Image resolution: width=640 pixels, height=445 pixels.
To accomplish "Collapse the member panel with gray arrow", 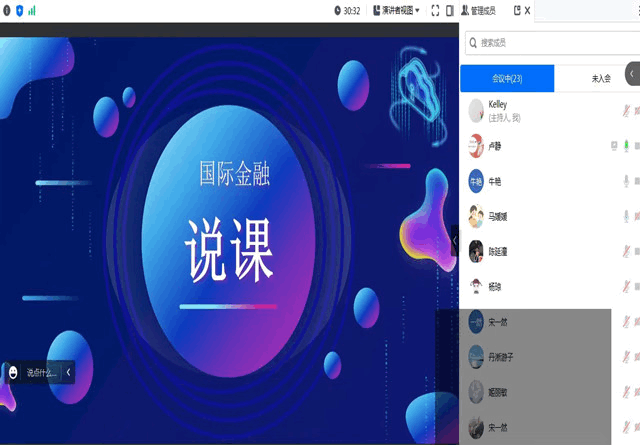I will pos(632,73).
